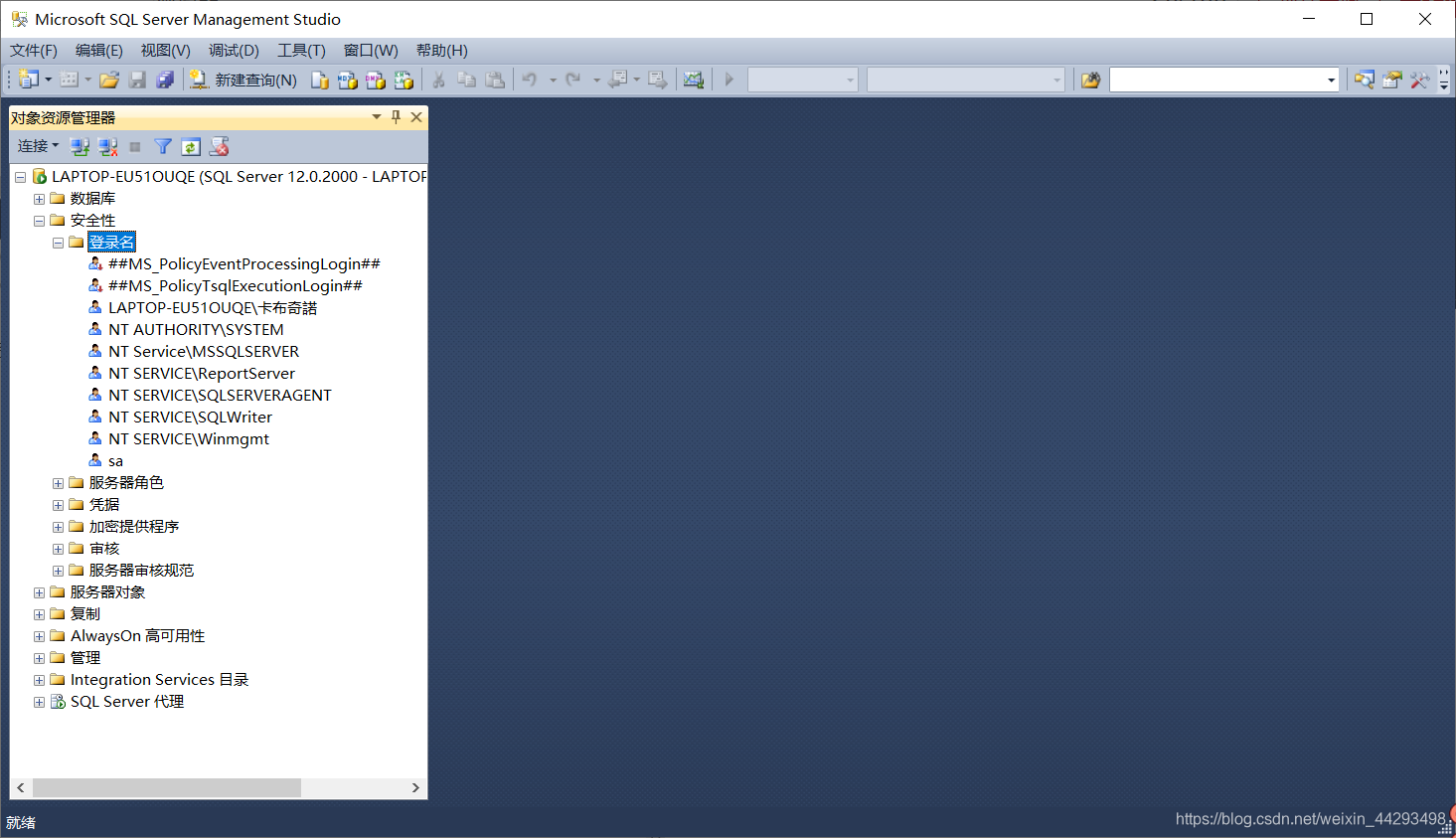Viewport: 1456px width, 838px height.
Task: Click the New Project toolbar icon
Action: pyautogui.click(x=28, y=80)
